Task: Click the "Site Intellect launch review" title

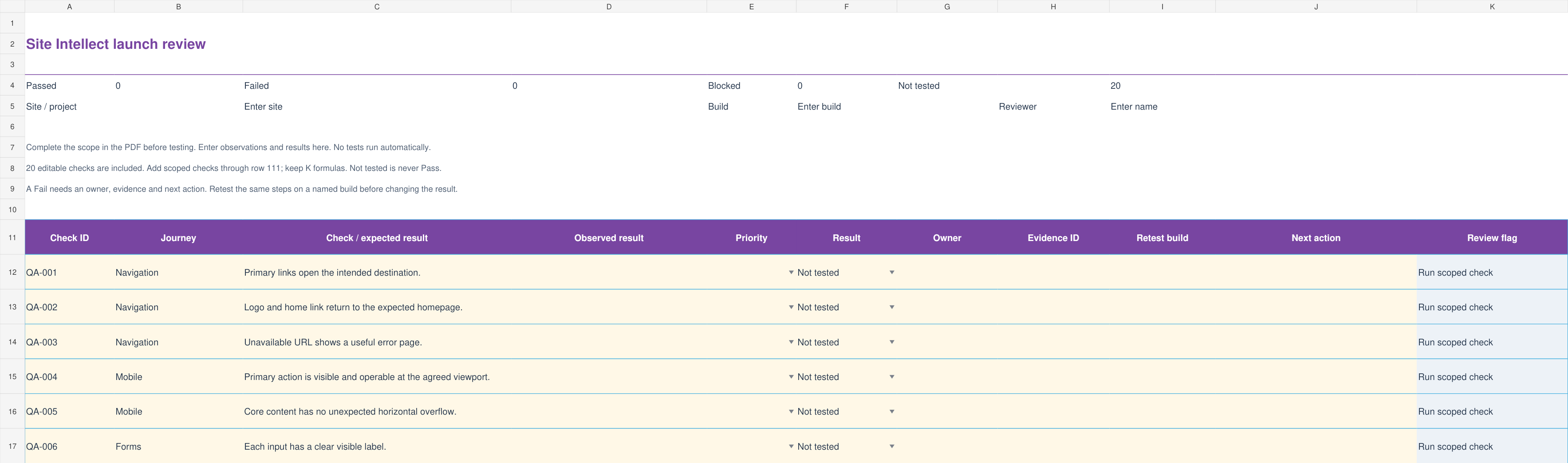Action: pyautogui.click(x=116, y=44)
